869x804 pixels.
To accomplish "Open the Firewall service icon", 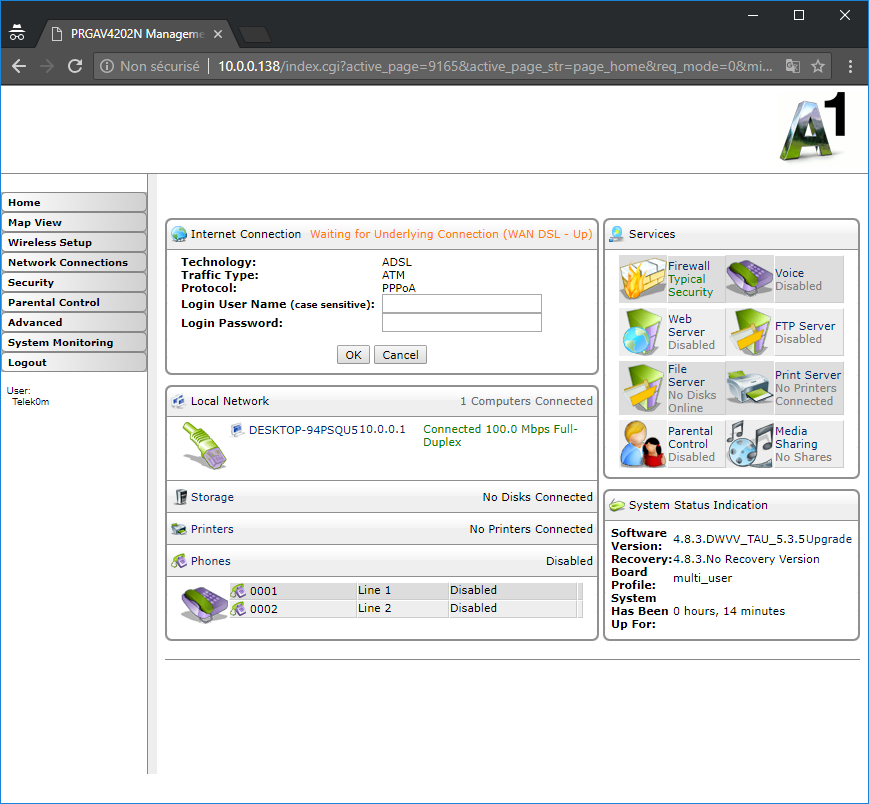I will point(642,279).
